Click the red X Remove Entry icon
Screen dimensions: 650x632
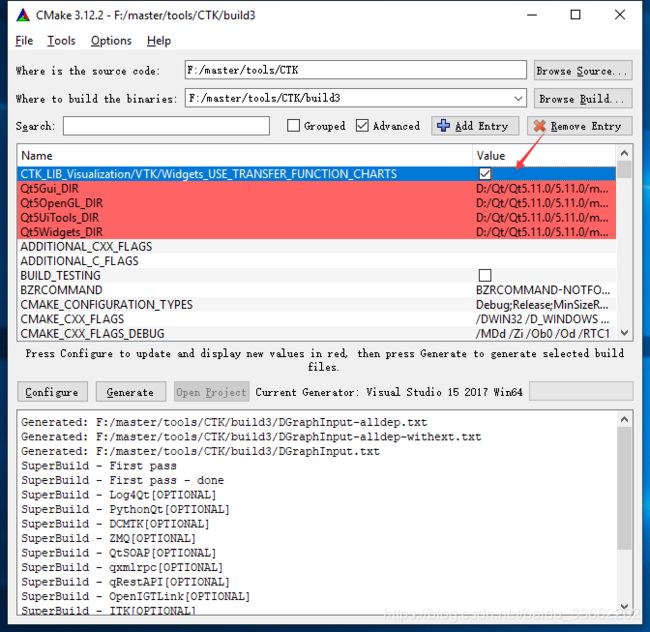click(539, 126)
